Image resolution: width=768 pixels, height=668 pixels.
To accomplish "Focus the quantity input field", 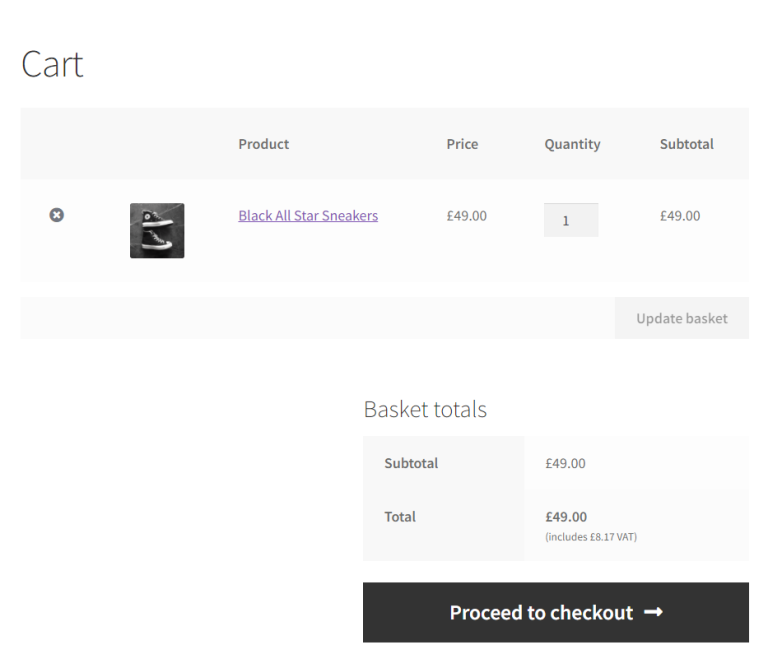I will click(571, 220).
